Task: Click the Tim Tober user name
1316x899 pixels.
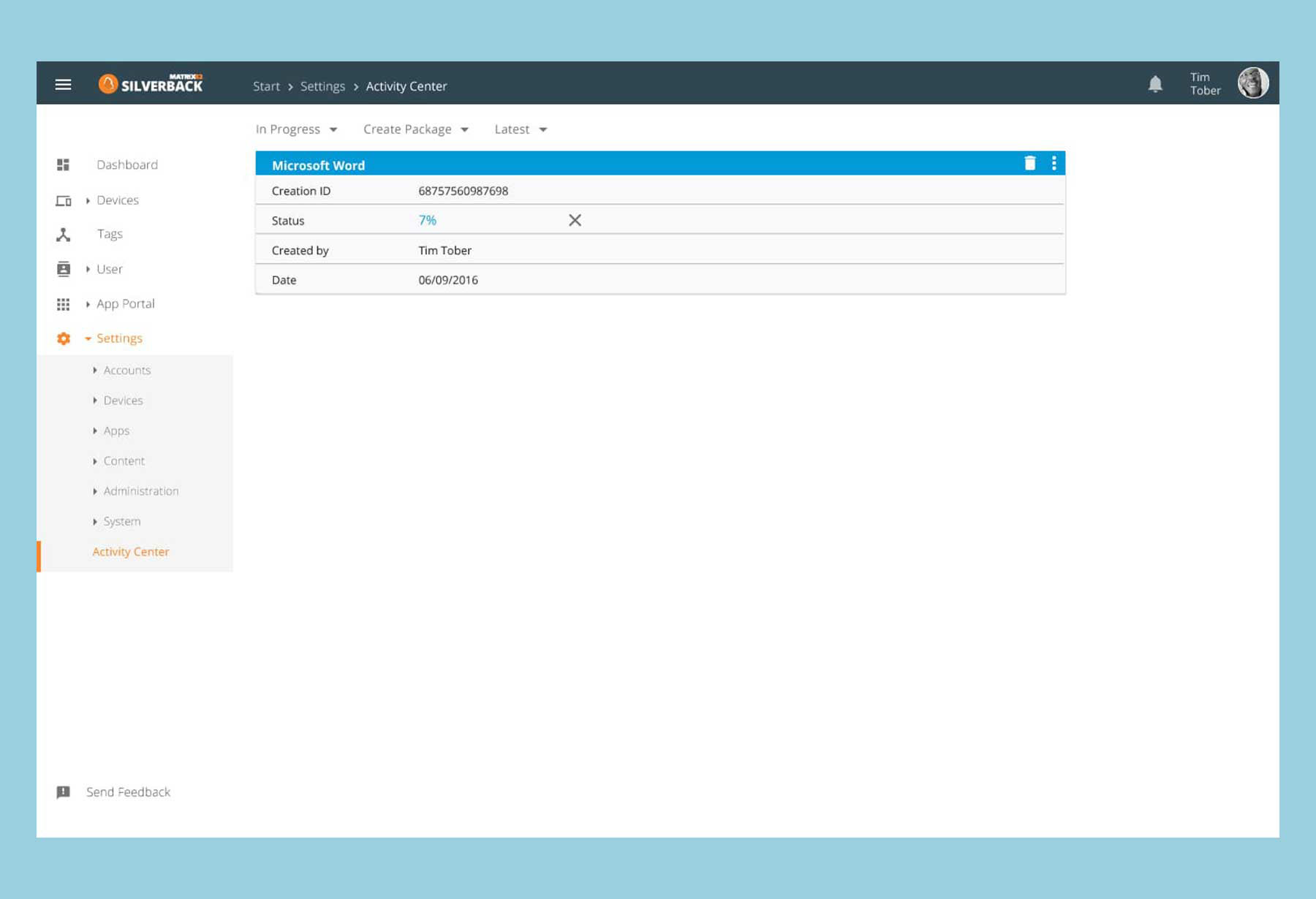Action: click(x=1205, y=83)
